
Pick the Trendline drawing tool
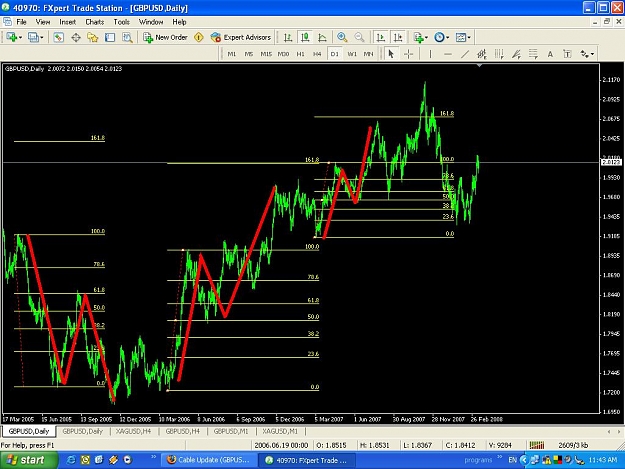pos(465,54)
